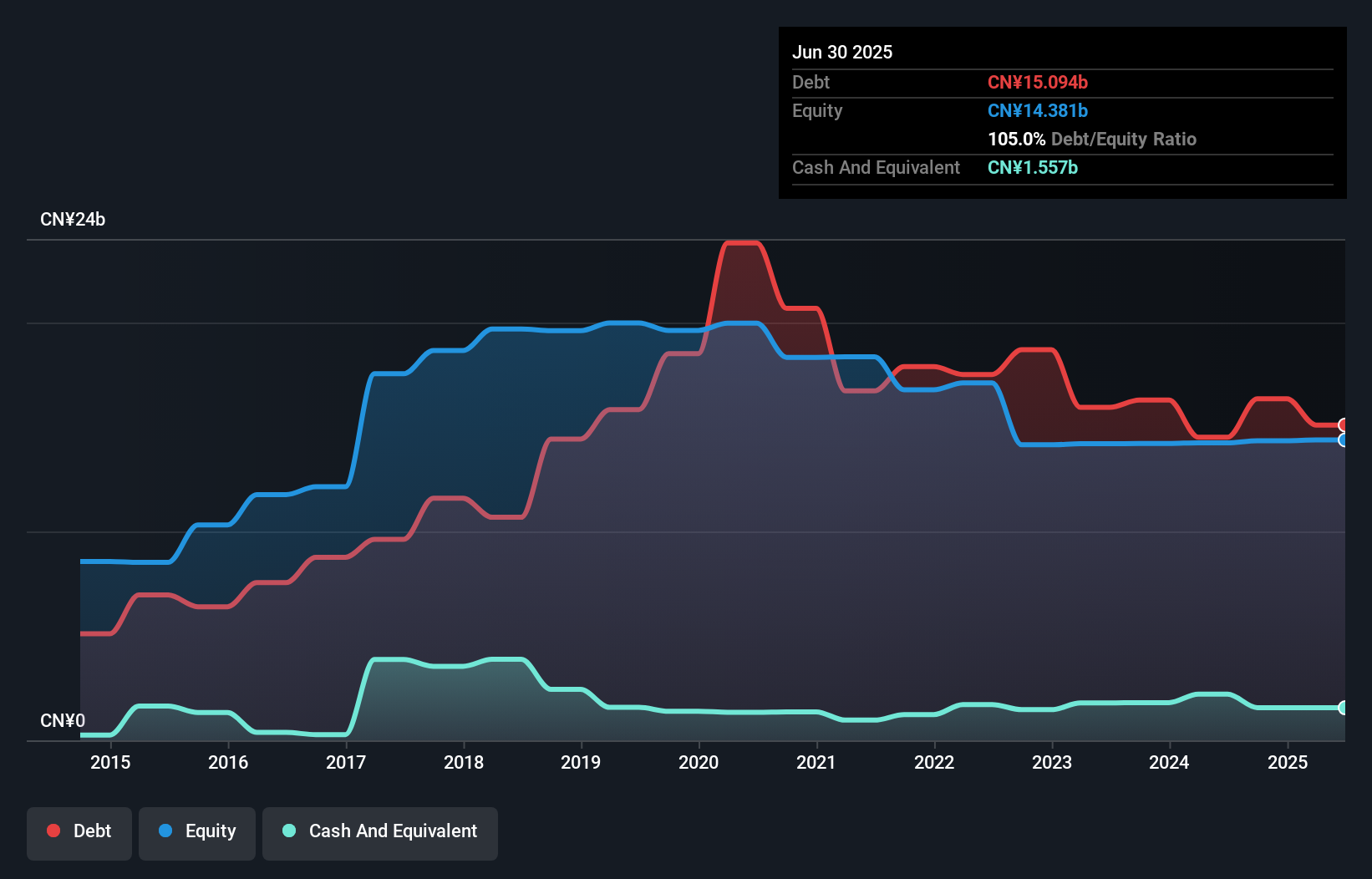This screenshot has height=879, width=1372.
Task: Click the CN¥24b y-axis label
Action: click(73, 220)
